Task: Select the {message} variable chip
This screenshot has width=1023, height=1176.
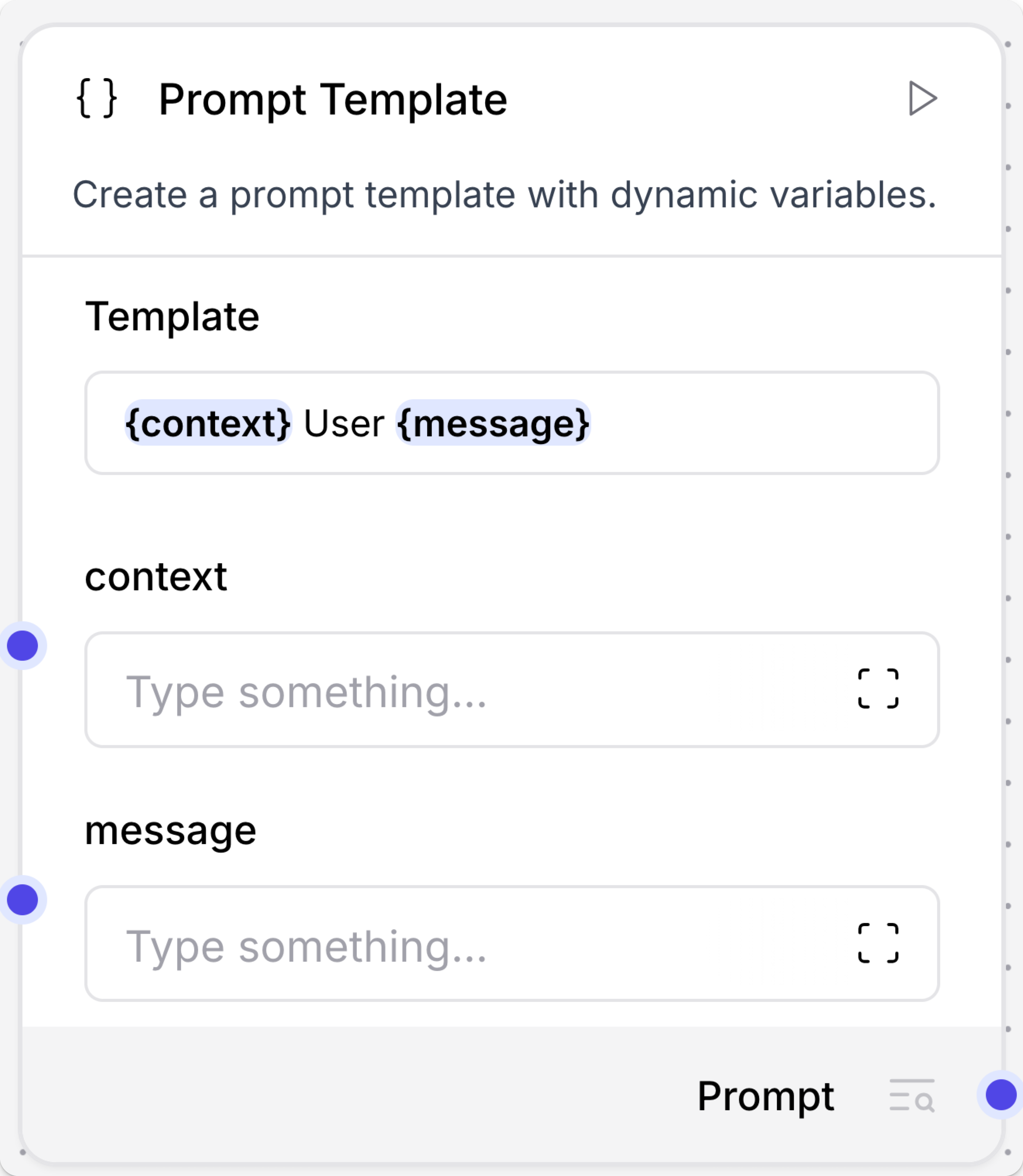Action: click(493, 424)
